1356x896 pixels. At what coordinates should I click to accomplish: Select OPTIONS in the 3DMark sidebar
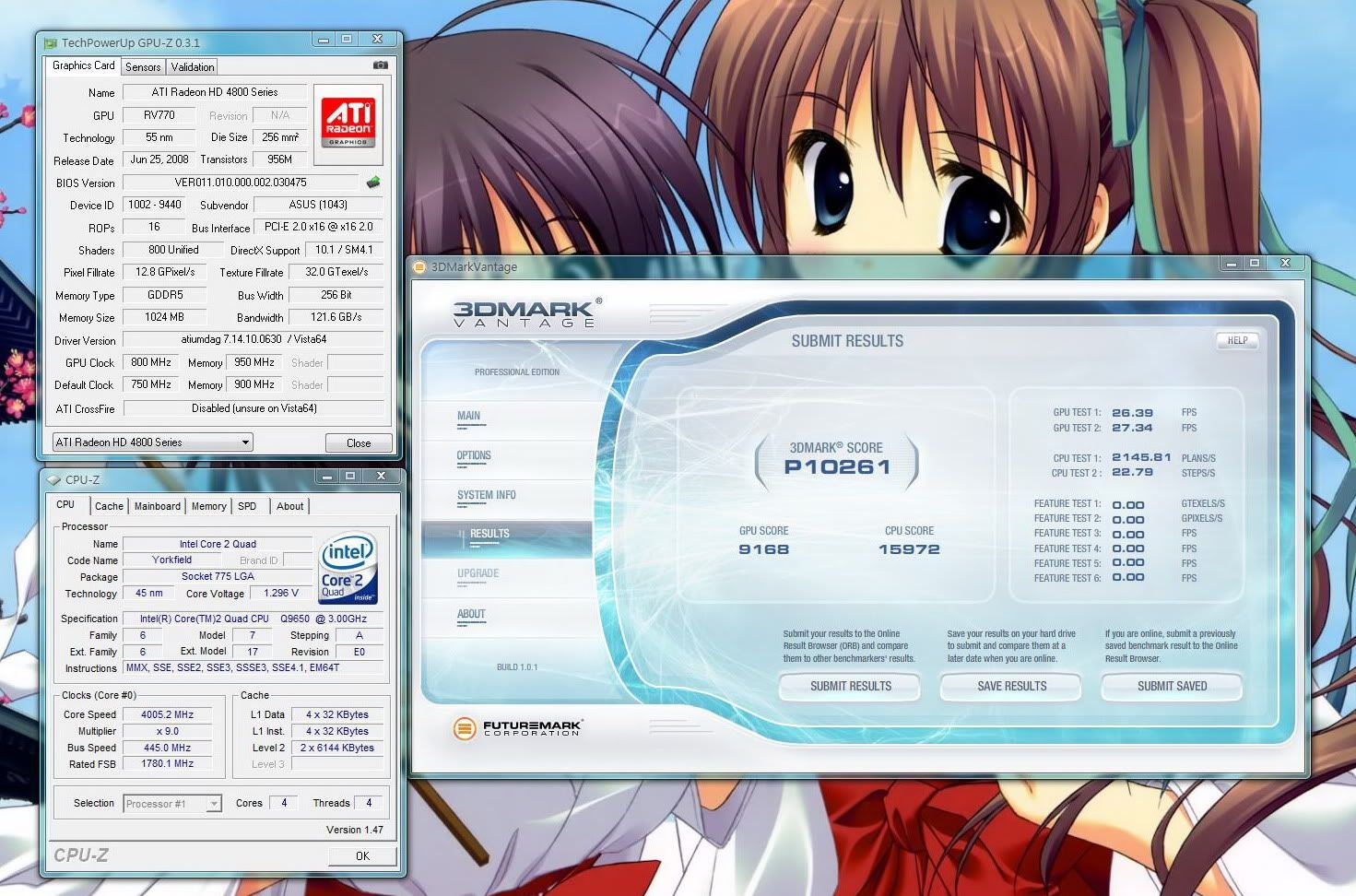(474, 455)
